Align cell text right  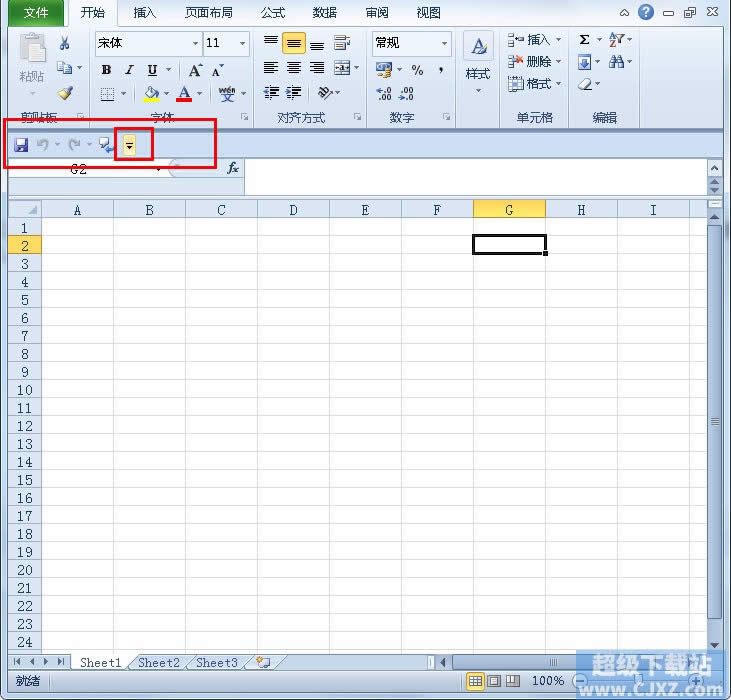pos(317,68)
